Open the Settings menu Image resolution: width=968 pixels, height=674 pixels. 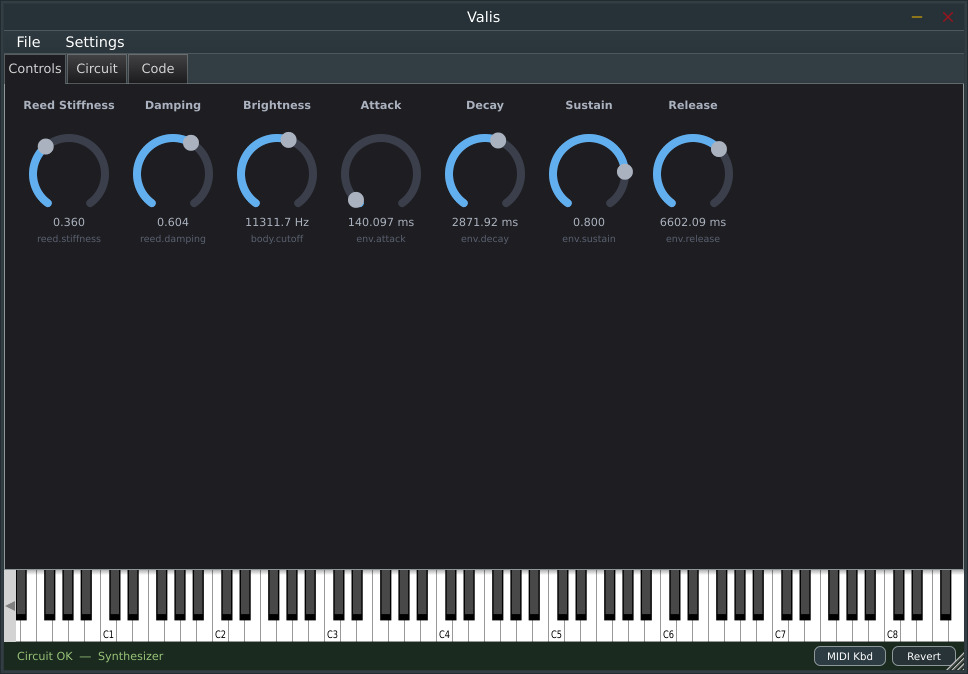tap(94, 42)
